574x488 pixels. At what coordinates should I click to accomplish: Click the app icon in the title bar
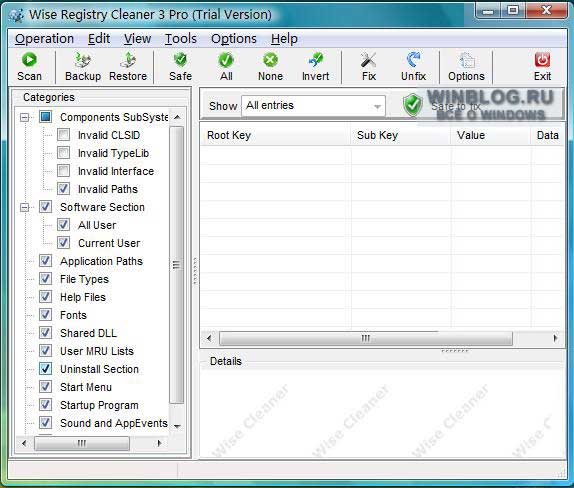[16, 15]
